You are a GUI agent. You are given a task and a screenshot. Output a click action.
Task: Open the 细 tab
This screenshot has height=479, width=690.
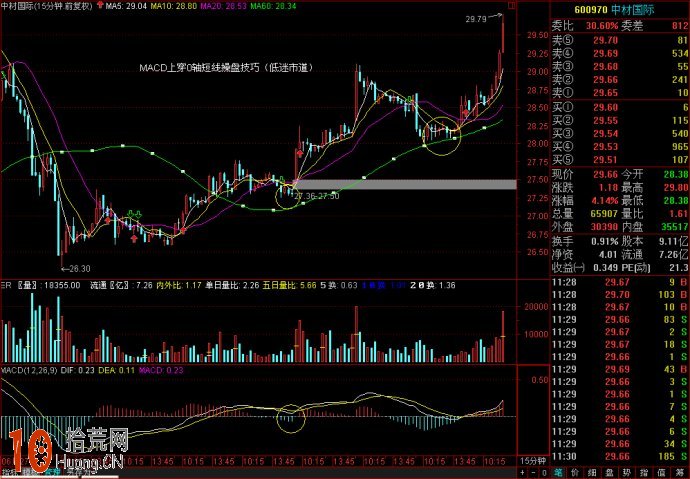click(593, 473)
